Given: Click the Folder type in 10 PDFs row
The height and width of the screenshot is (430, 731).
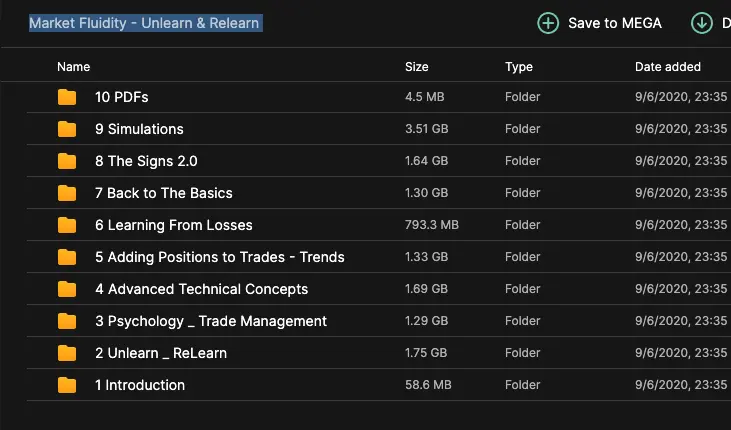Looking at the screenshot, I should (x=523, y=97).
